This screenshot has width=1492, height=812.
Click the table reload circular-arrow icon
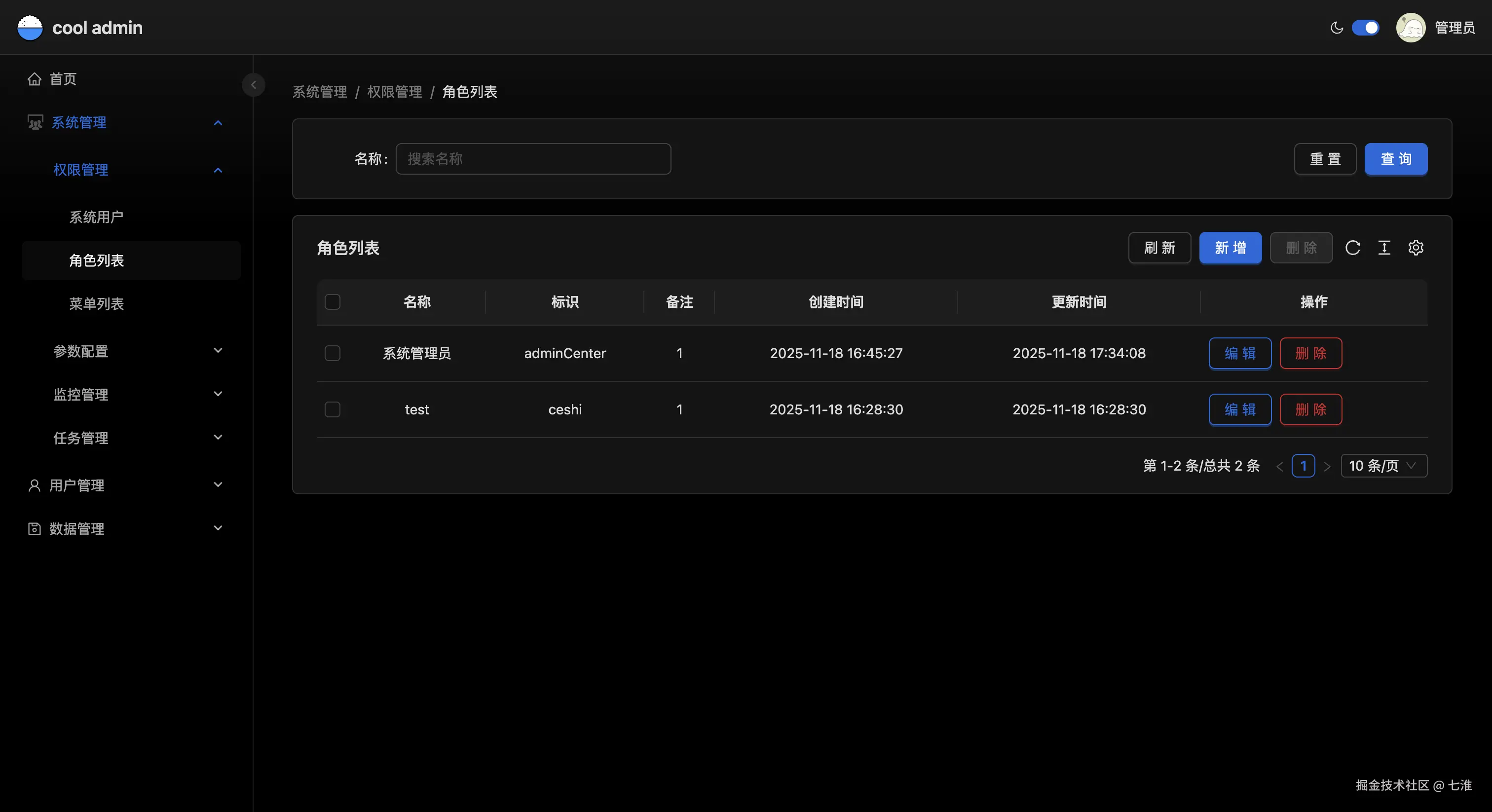1352,248
